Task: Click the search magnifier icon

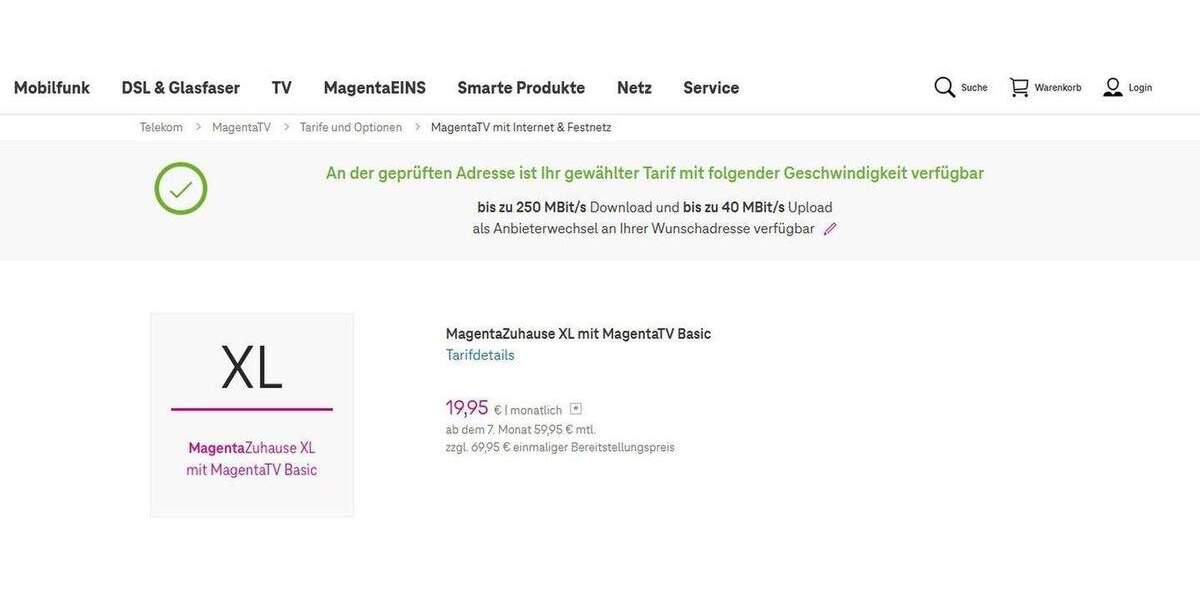Action: 945,87
